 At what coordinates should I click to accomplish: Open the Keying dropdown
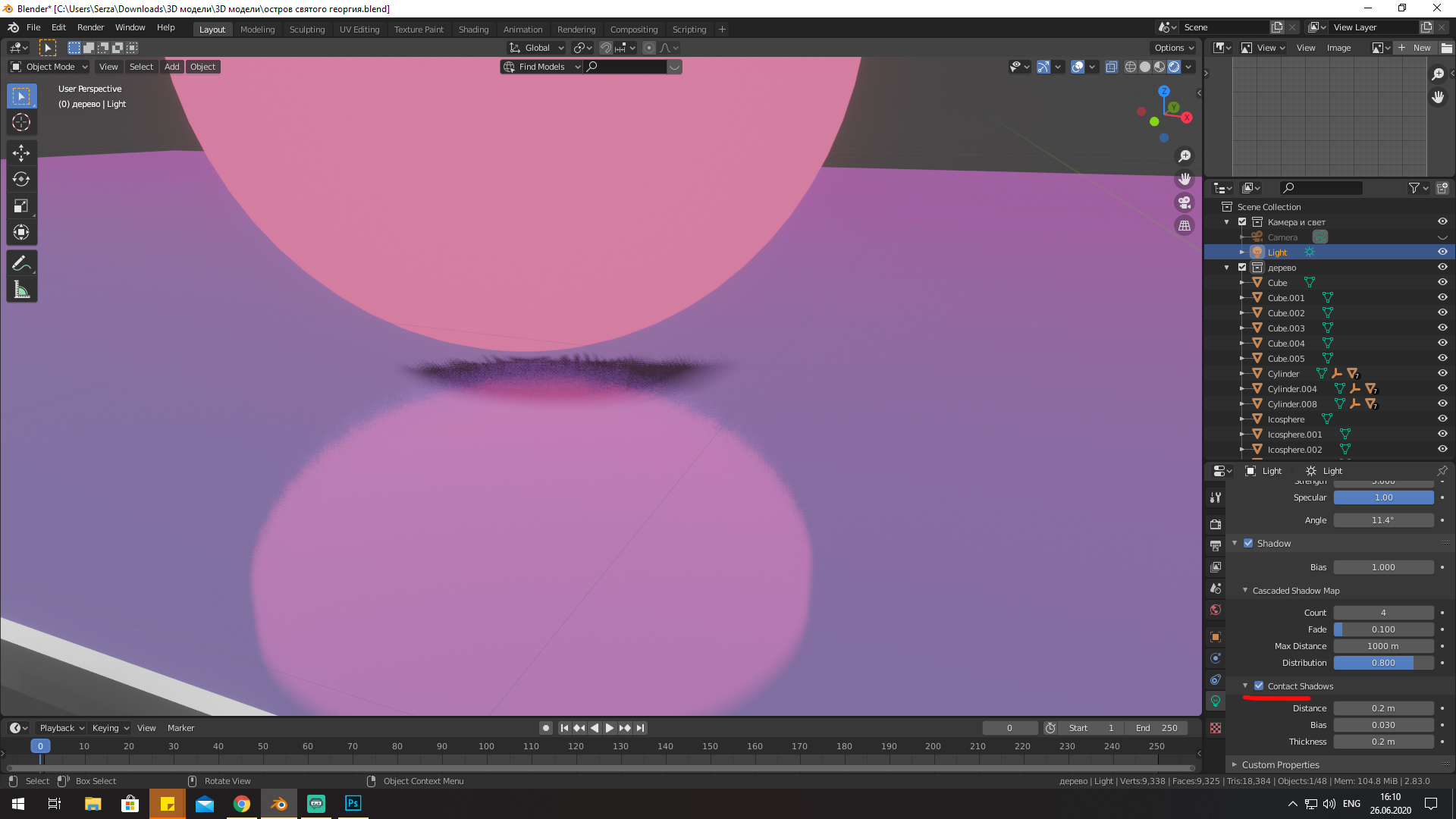click(111, 728)
